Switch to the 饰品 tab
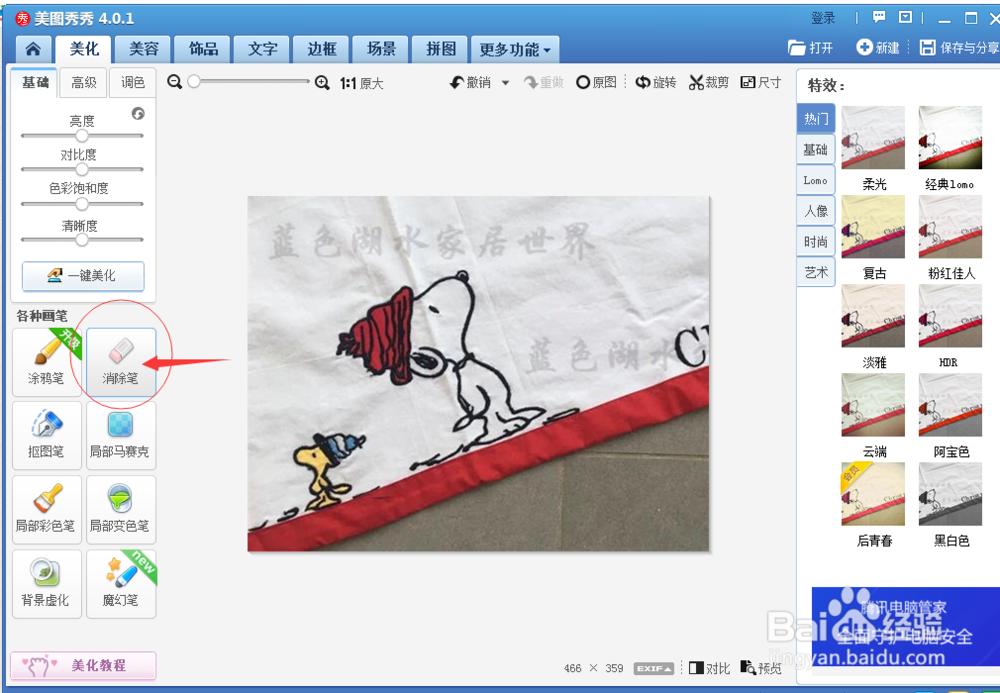 (x=203, y=49)
